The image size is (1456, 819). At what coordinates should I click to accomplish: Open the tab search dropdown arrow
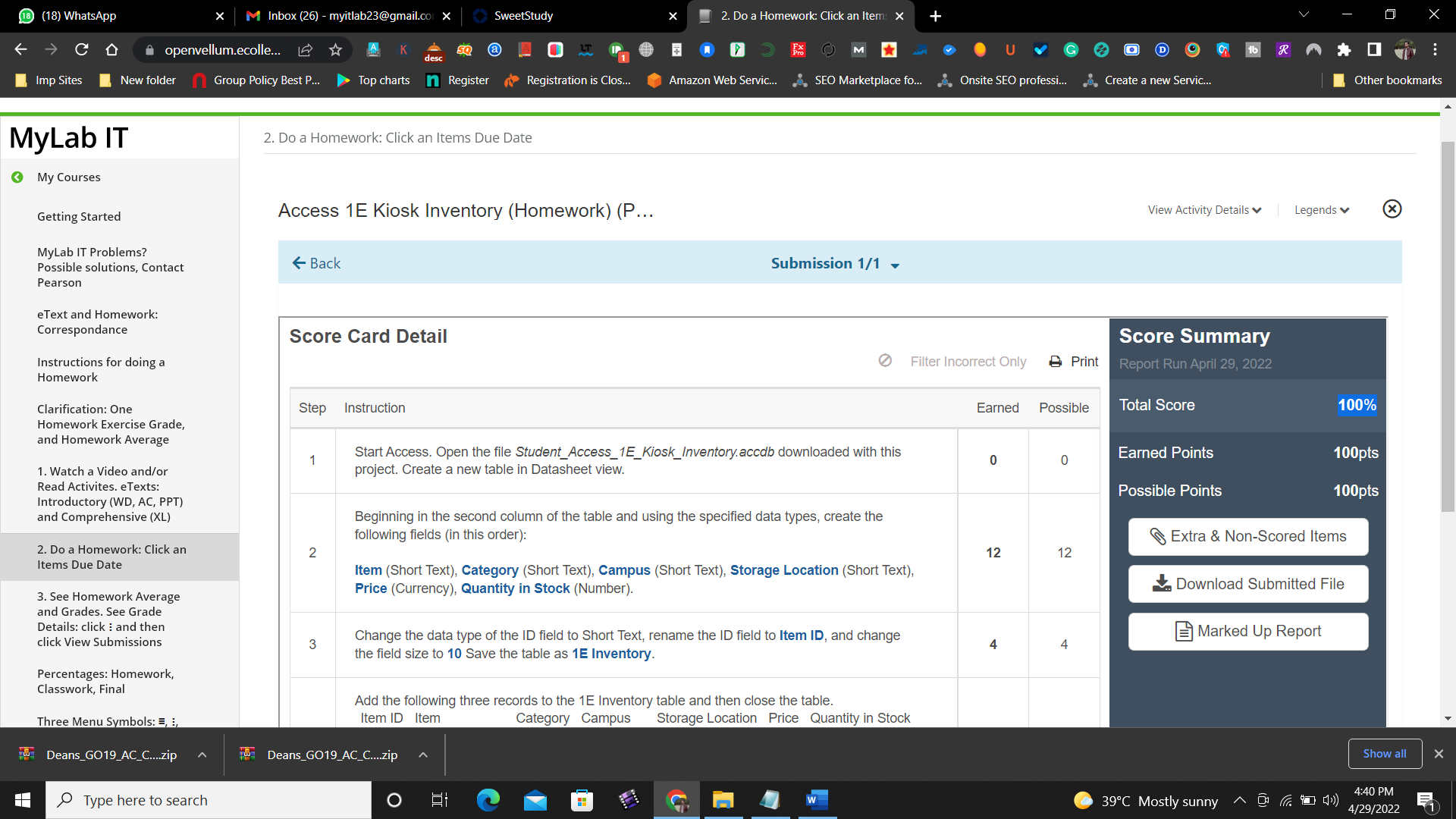coord(1304,14)
